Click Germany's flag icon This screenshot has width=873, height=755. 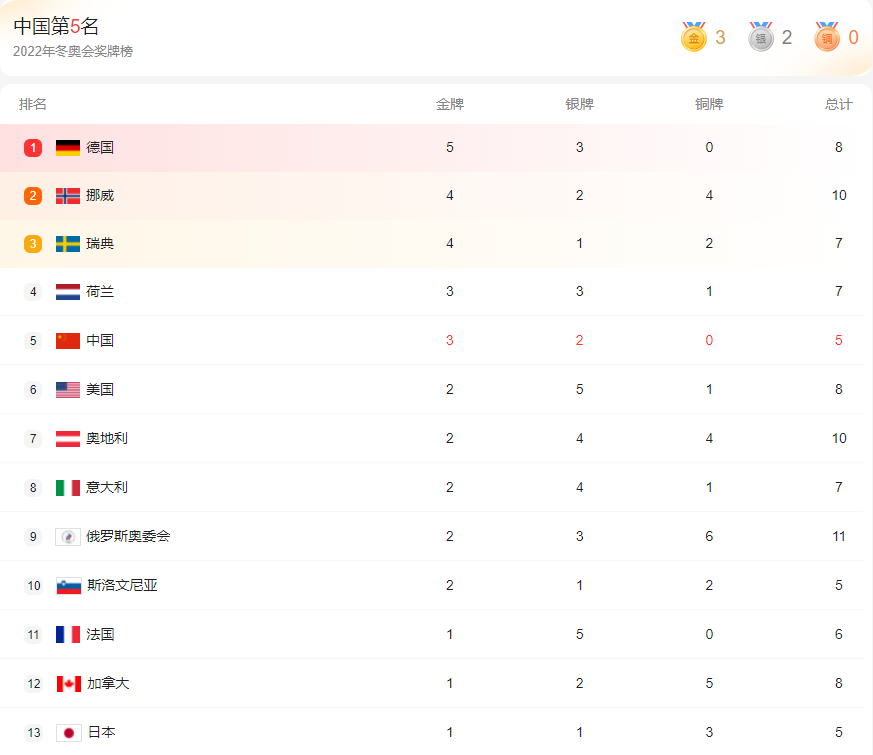(68, 148)
